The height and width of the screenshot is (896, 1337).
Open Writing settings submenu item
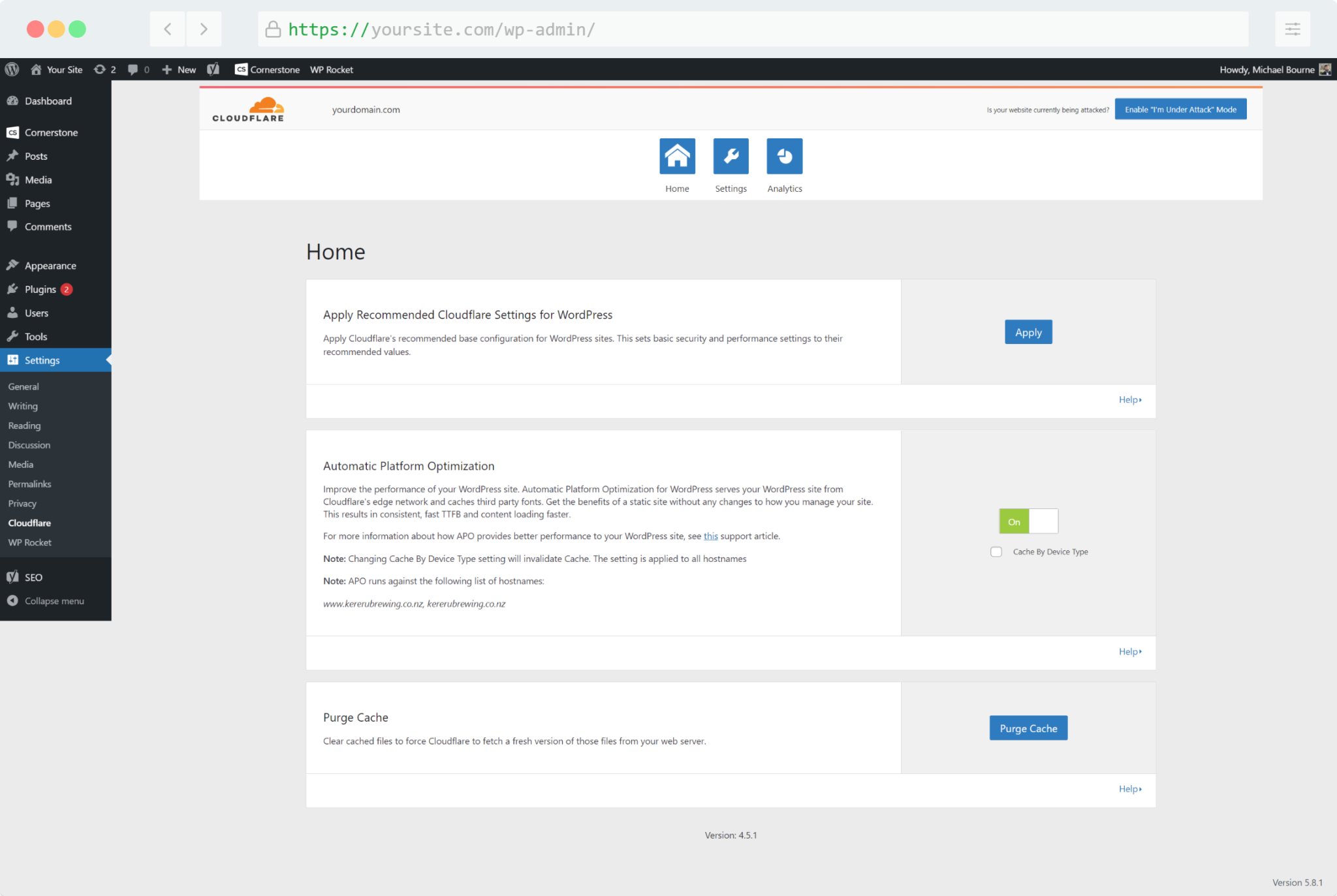(x=23, y=406)
